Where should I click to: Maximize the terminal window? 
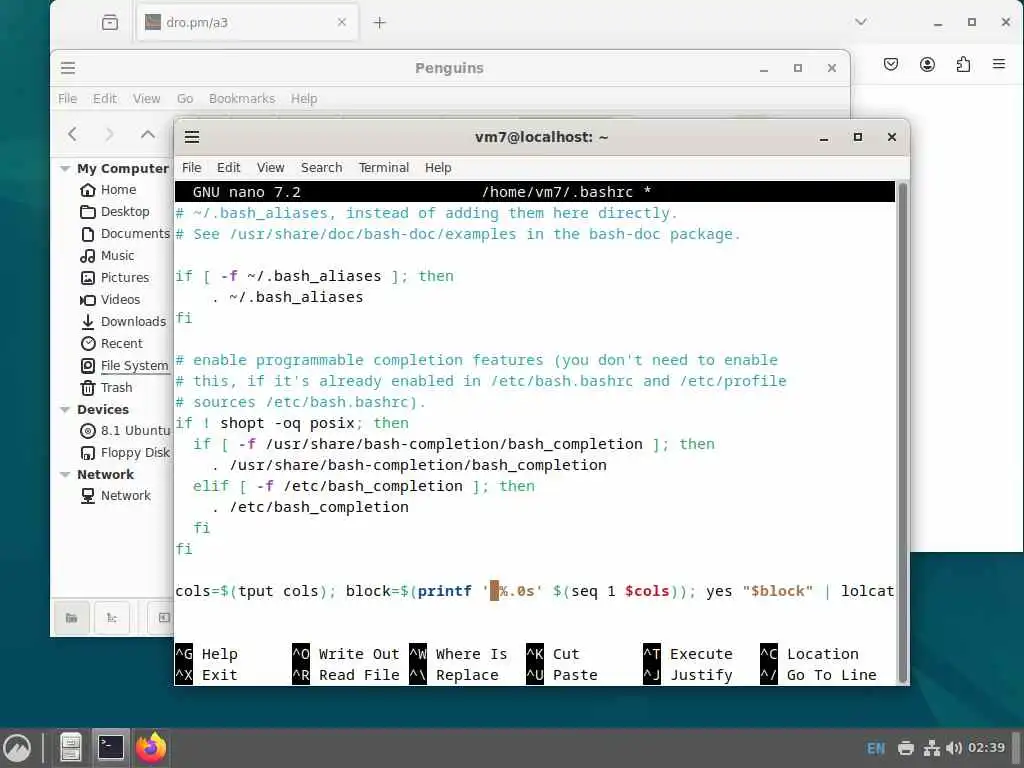pyautogui.click(x=858, y=137)
